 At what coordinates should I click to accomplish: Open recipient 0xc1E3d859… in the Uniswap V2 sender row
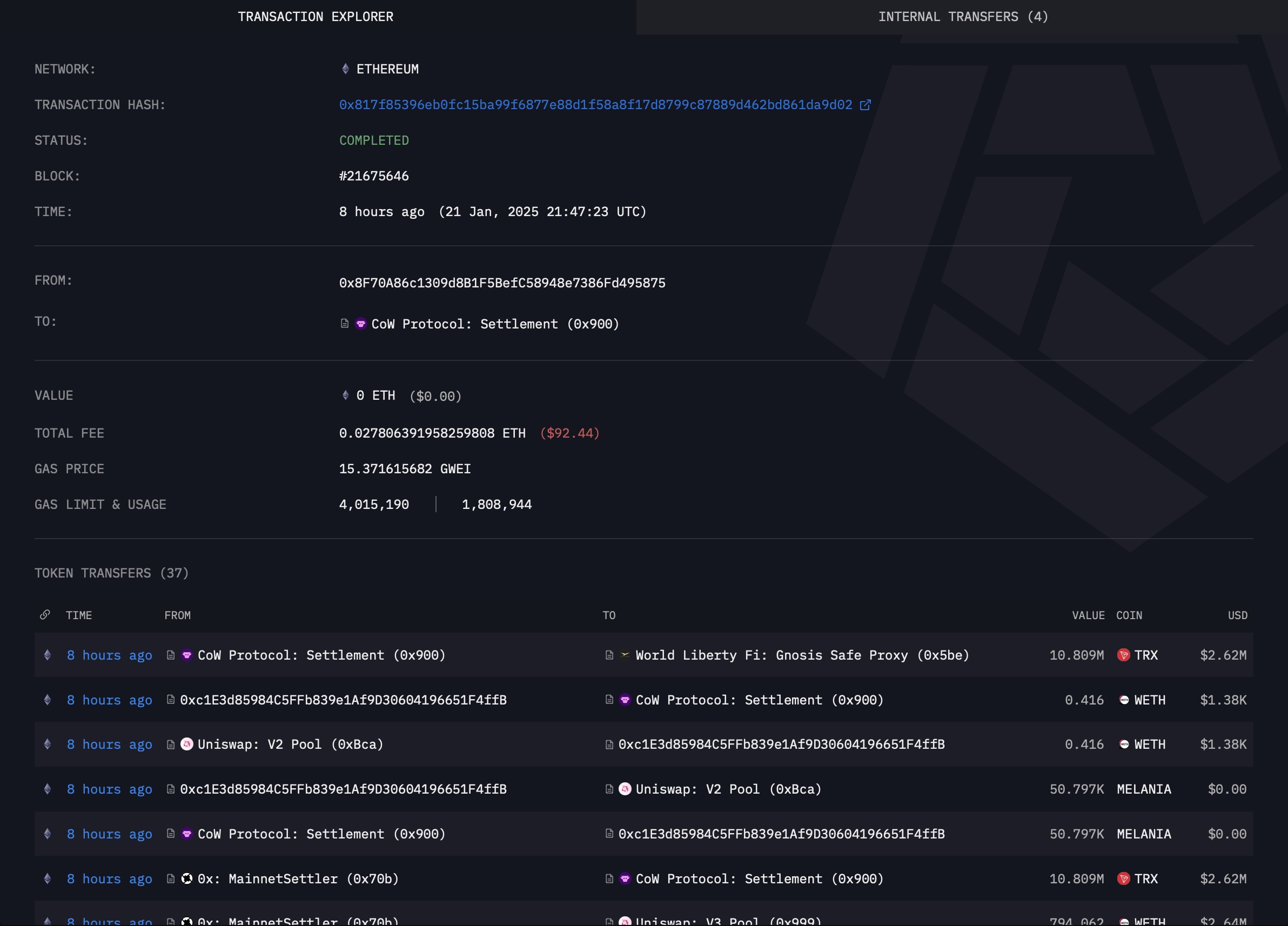point(781,744)
